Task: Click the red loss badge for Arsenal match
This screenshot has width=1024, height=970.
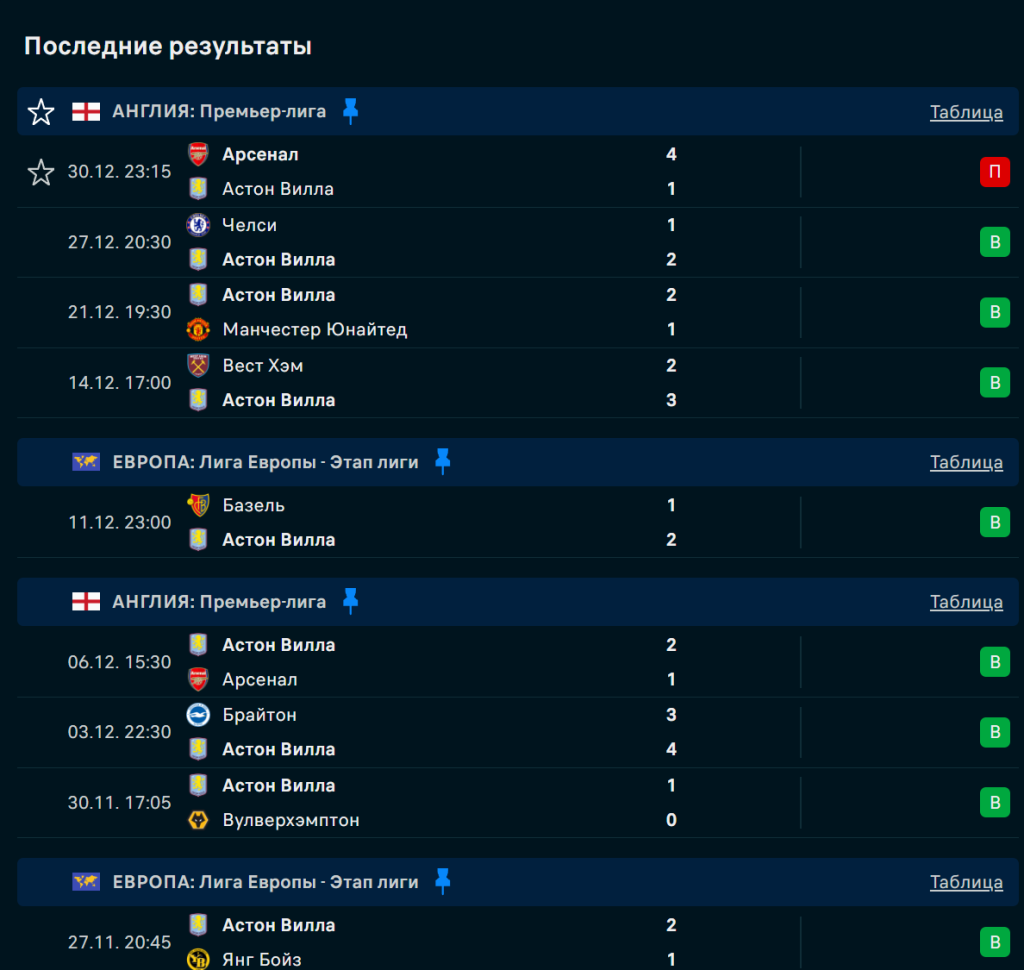Action: (994, 172)
